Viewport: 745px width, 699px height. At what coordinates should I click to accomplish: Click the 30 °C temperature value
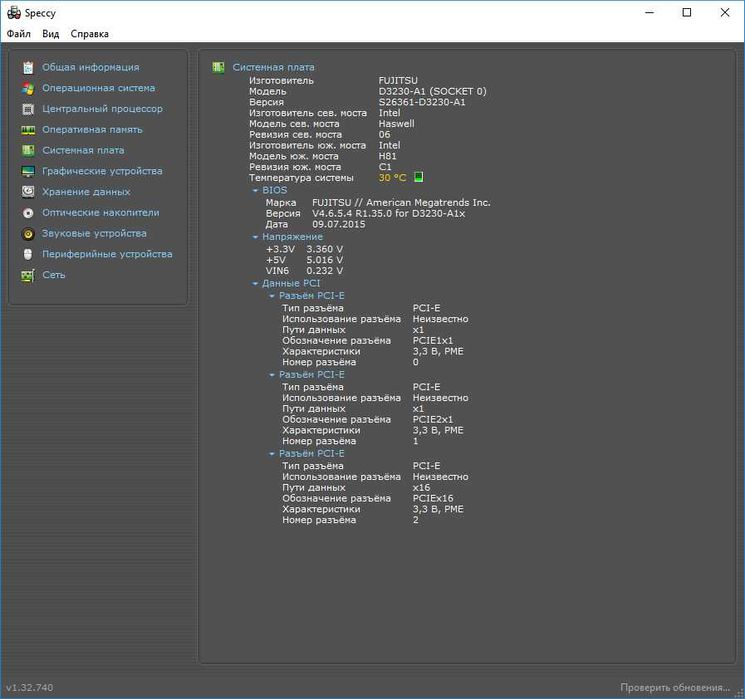tap(392, 178)
